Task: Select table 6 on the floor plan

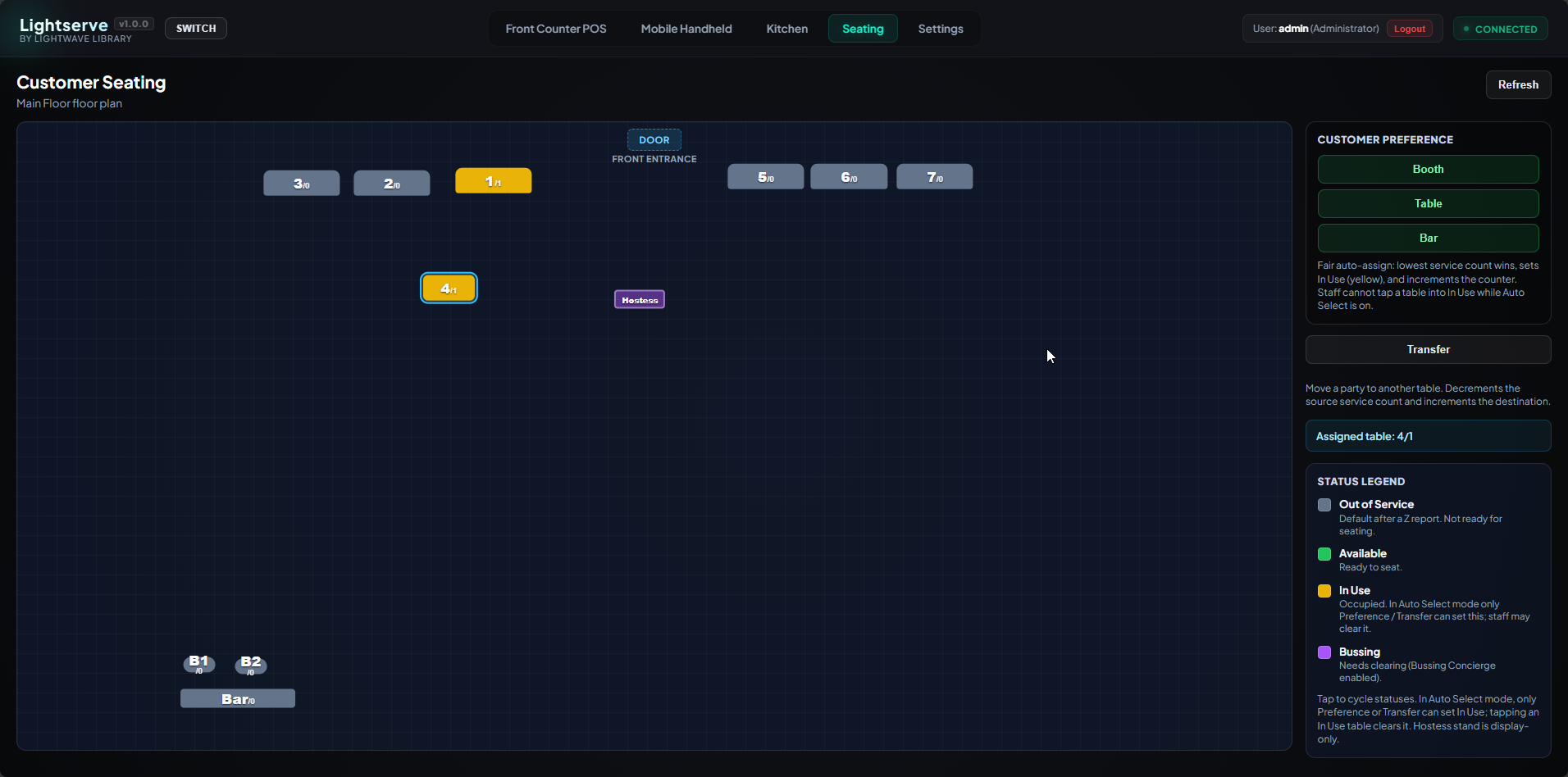Action: 849,177
